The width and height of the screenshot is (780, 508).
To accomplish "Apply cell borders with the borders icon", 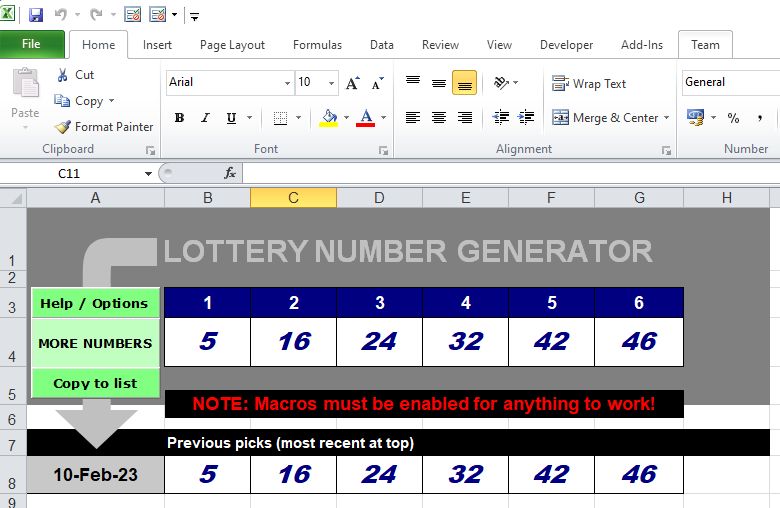I will [281, 118].
